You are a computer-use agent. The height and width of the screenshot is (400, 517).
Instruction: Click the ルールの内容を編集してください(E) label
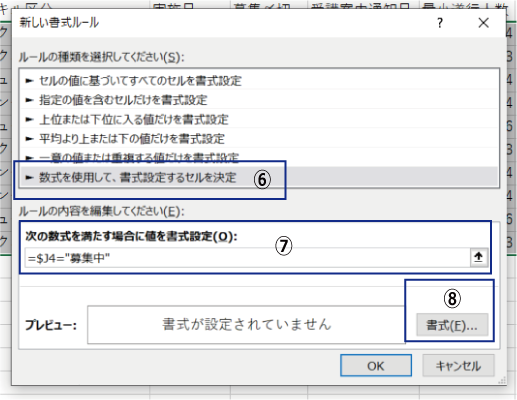coord(101,211)
